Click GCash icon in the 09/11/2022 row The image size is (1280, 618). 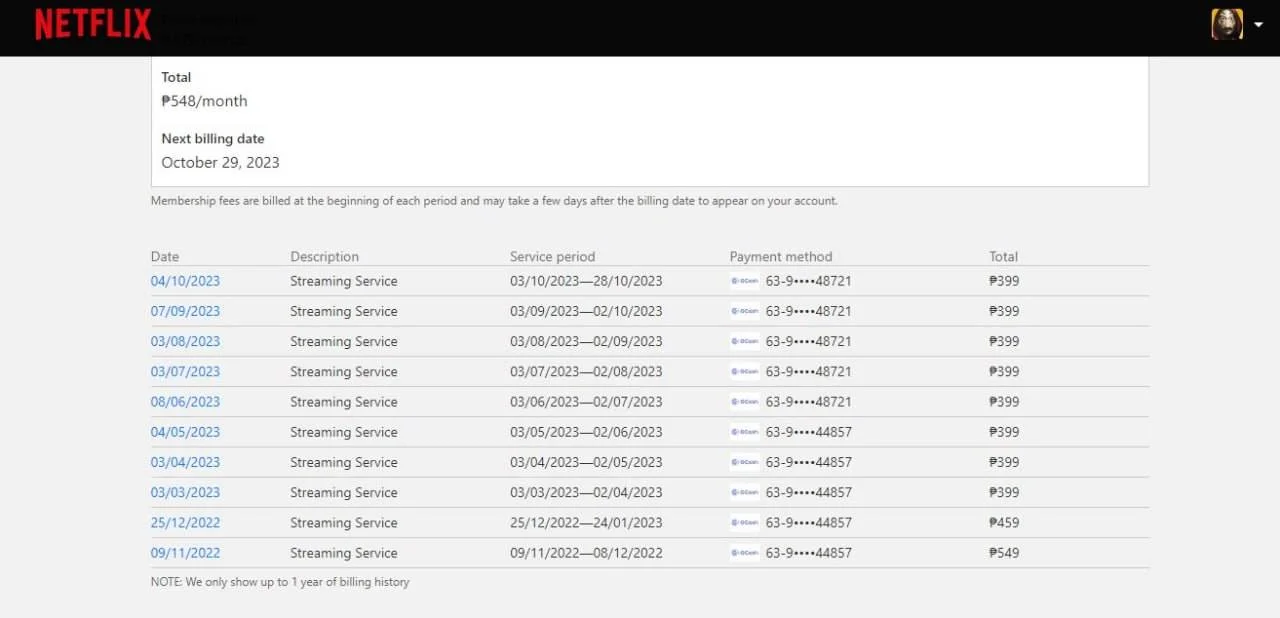coord(745,553)
